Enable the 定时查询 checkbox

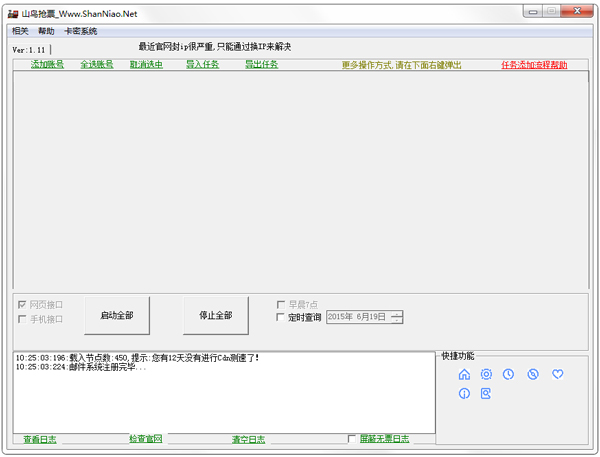[280, 317]
